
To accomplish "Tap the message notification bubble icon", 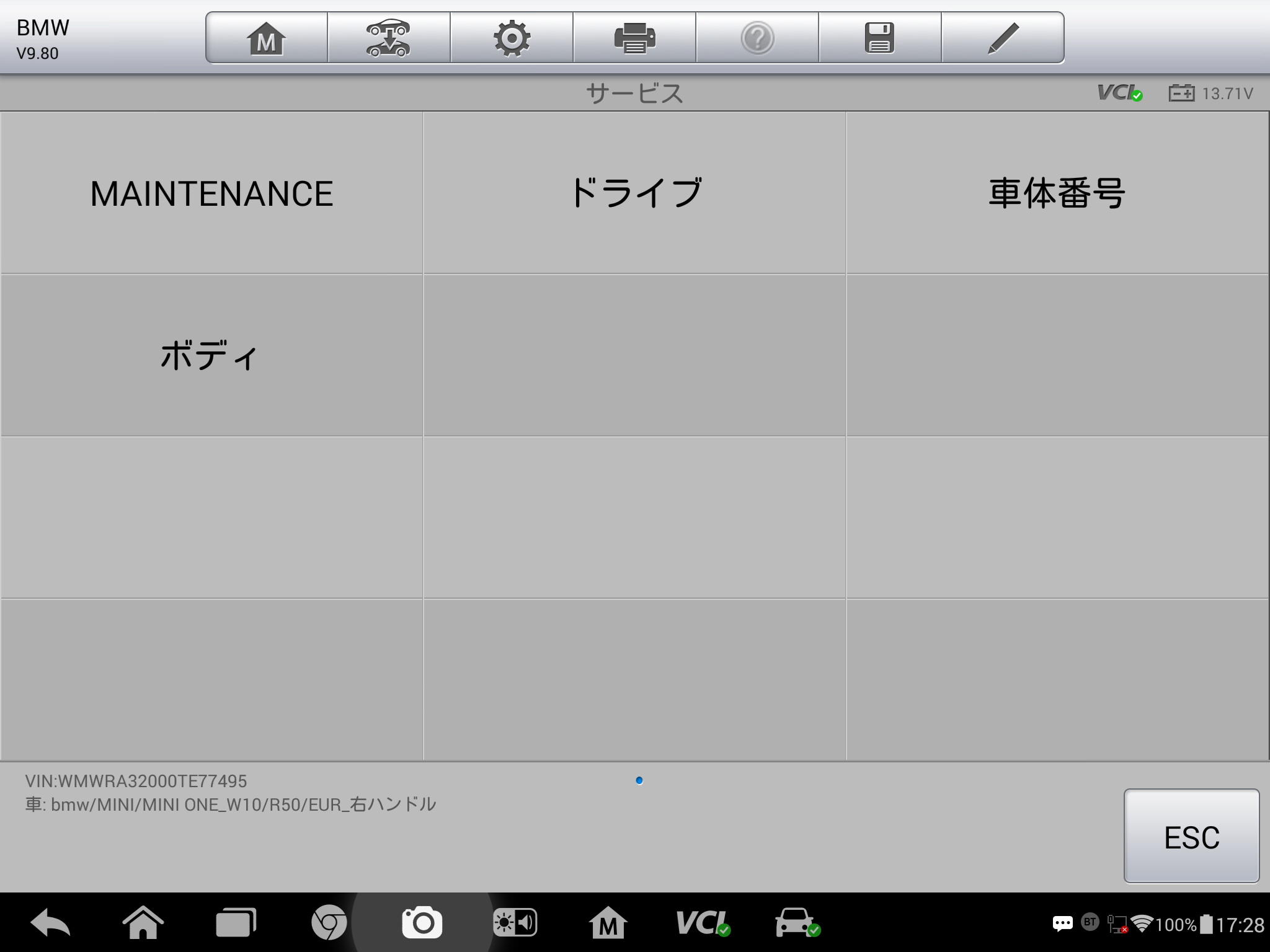I will [1062, 925].
